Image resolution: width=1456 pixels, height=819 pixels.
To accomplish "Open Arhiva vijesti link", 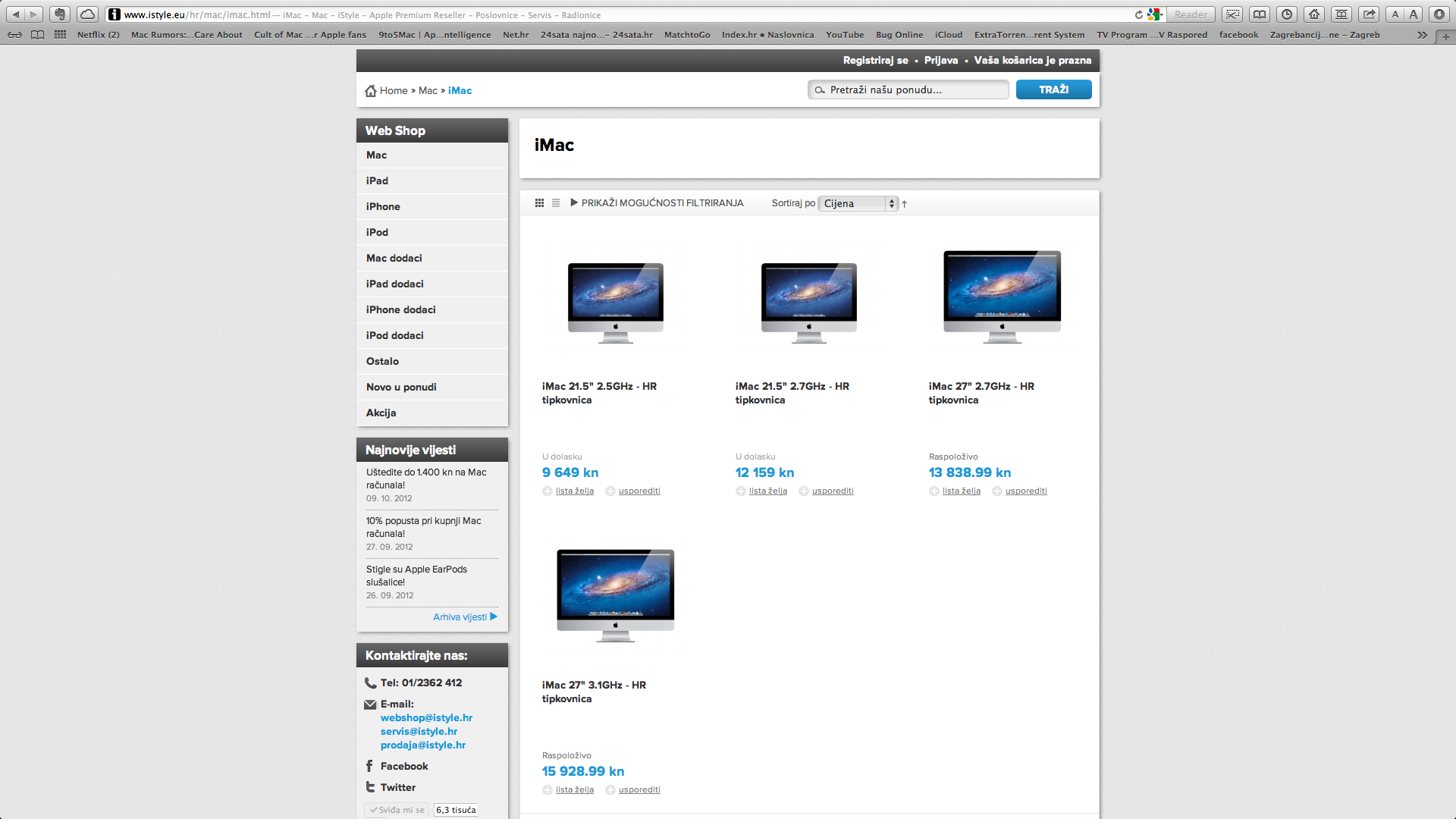I will 465,617.
